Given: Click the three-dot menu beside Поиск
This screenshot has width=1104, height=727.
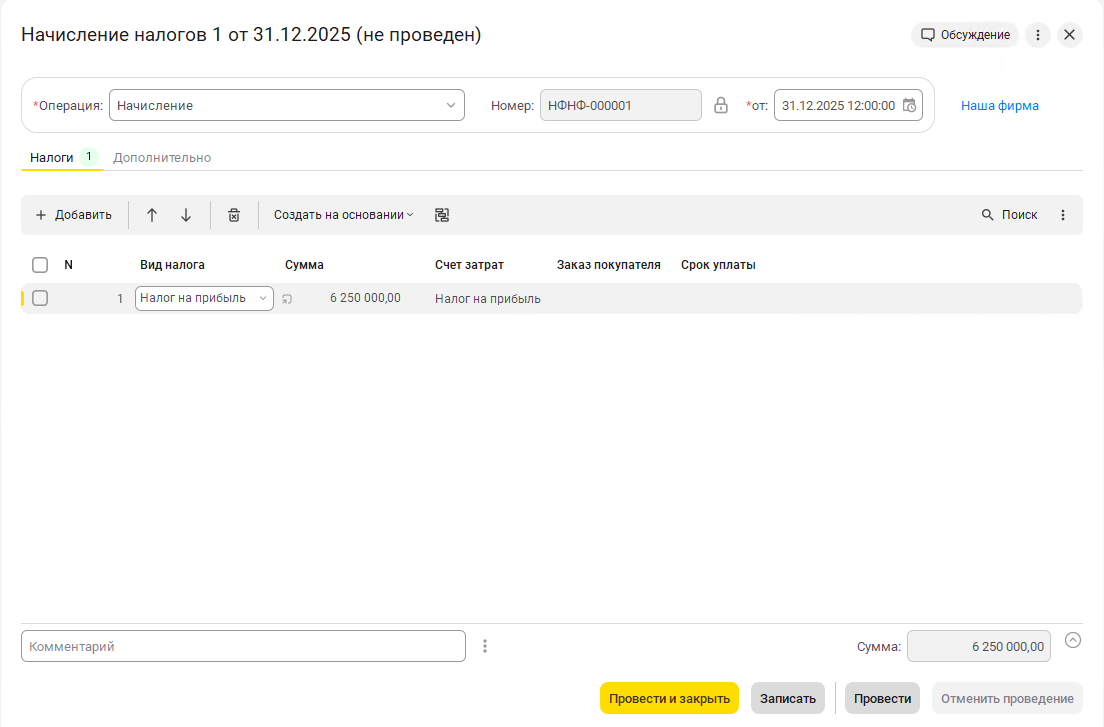Looking at the screenshot, I should coord(1063,215).
